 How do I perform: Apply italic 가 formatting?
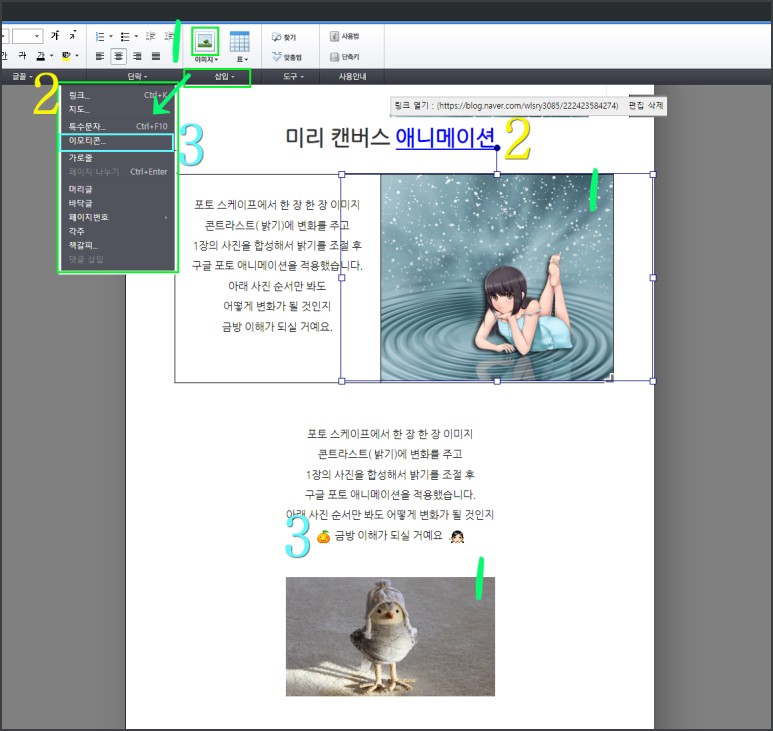click(x=23, y=56)
